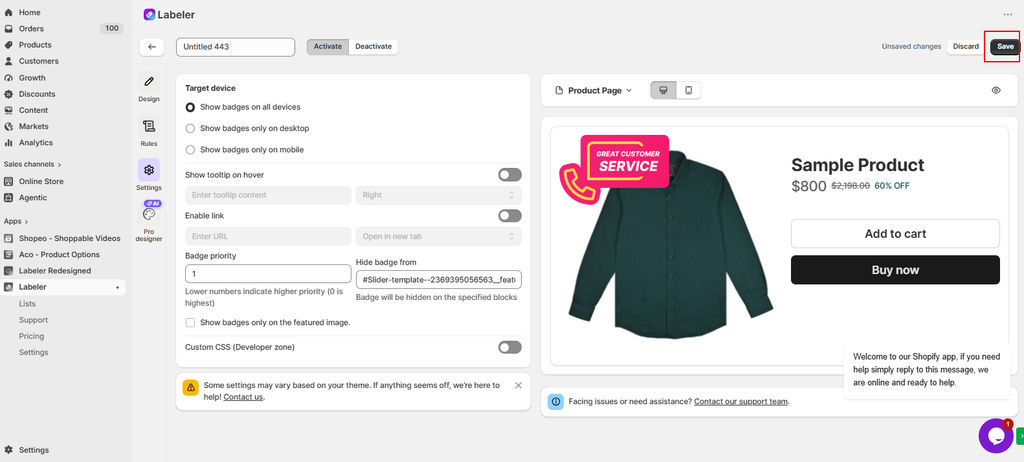The height and width of the screenshot is (462, 1024).
Task: Open the Product Page dropdown
Action: (x=593, y=90)
